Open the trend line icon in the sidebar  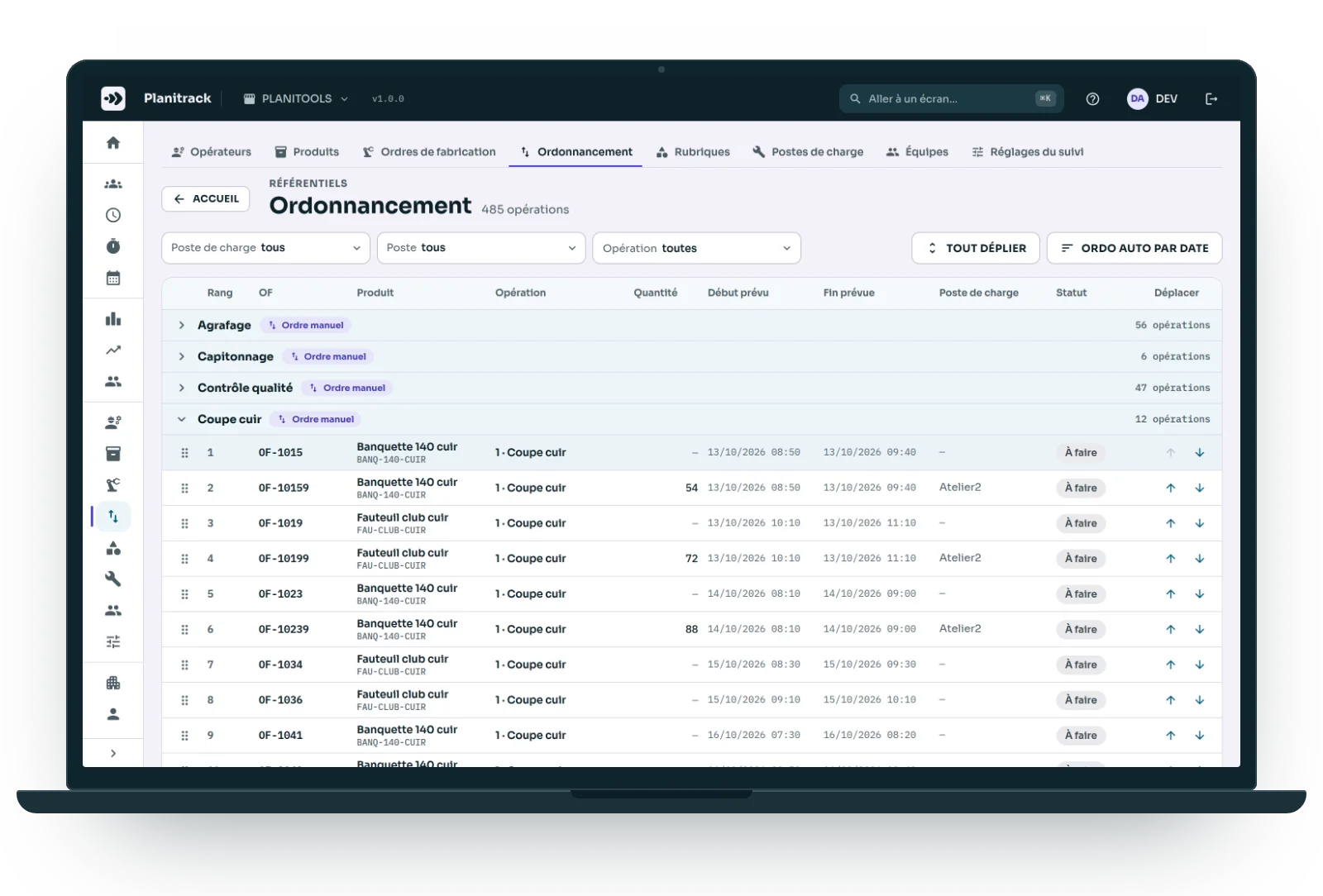pos(113,350)
